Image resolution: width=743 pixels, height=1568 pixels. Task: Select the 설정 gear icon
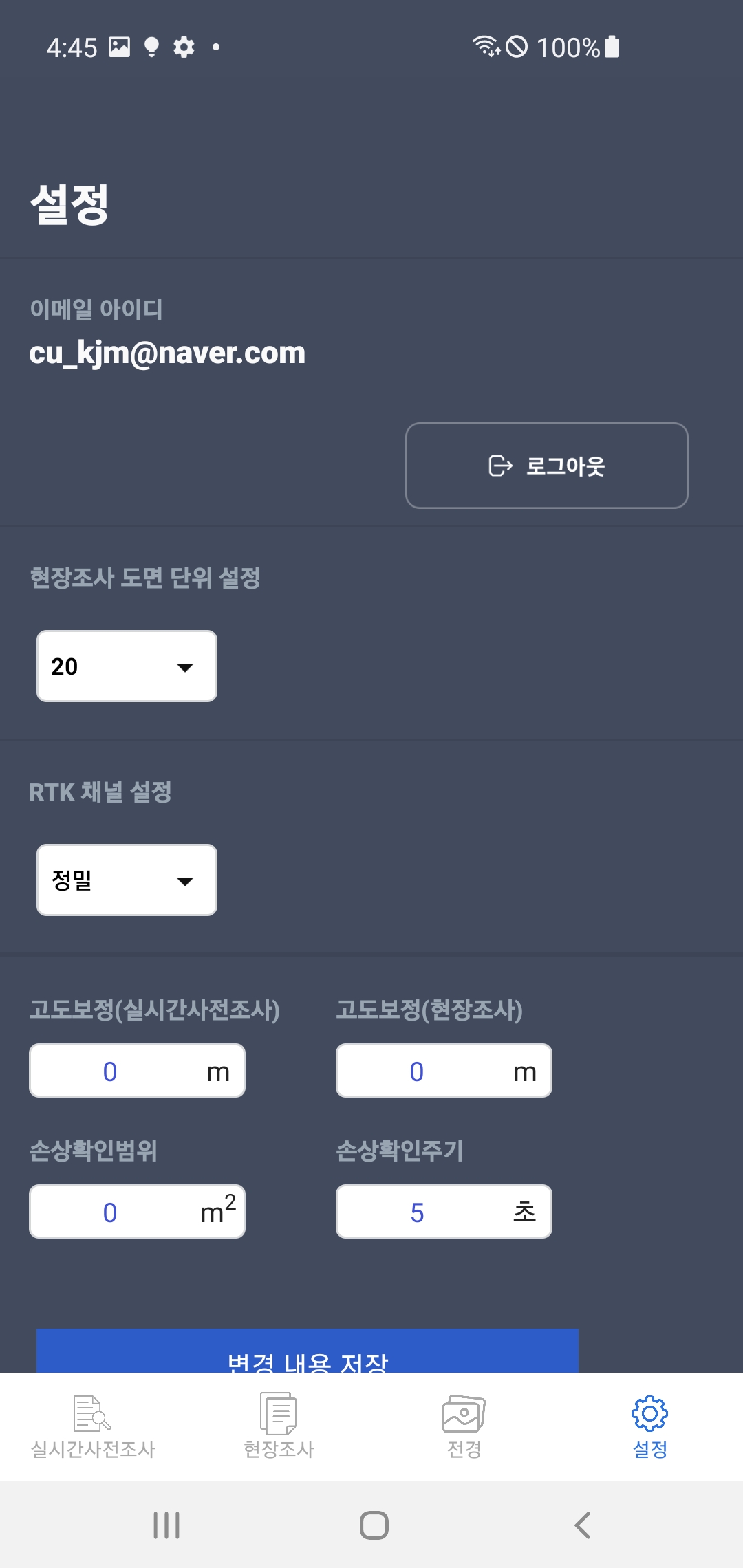[x=649, y=1413]
